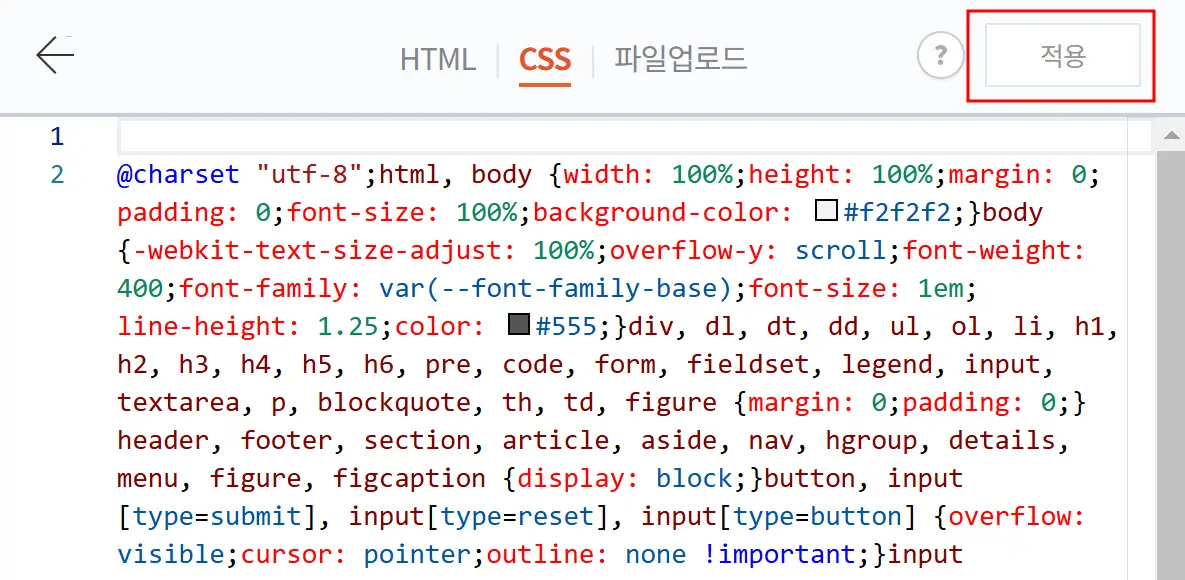Image resolution: width=1185 pixels, height=580 pixels.
Task: Click the scroll value text
Action: [840, 251]
